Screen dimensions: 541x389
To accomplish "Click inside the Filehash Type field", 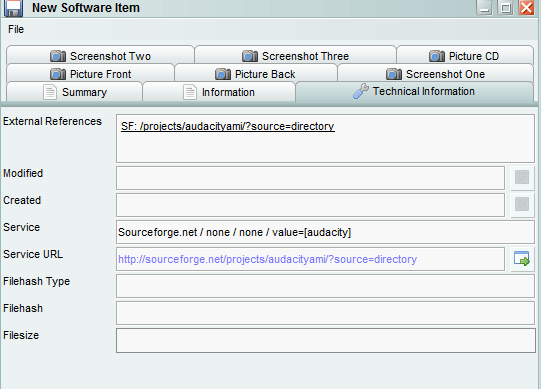I will (x=325, y=286).
